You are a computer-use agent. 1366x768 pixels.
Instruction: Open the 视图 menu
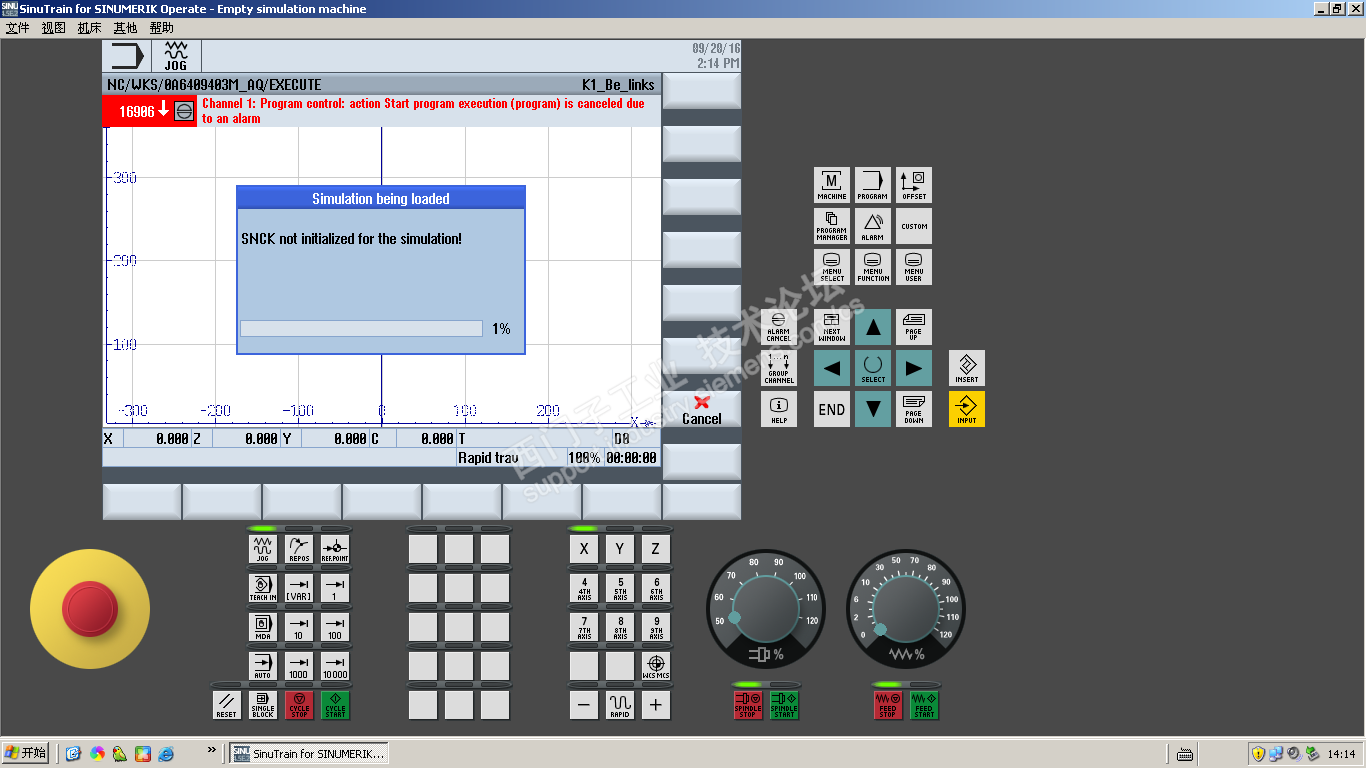click(53, 28)
